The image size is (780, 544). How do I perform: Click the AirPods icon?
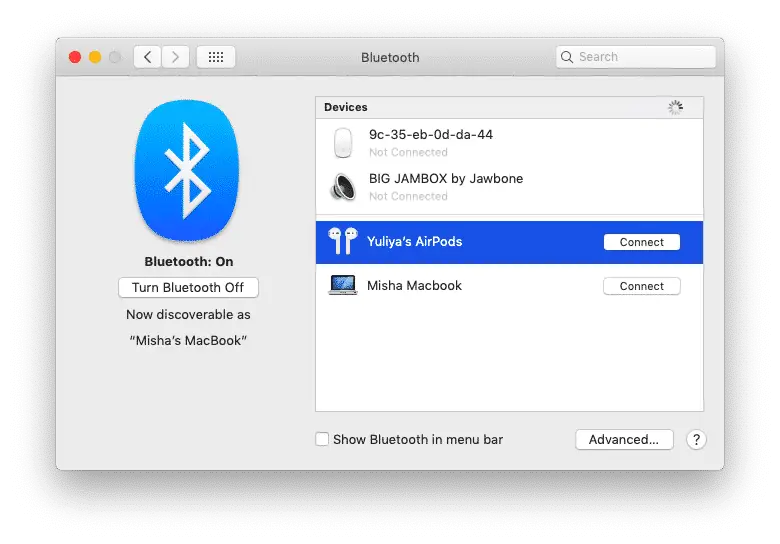tap(343, 241)
